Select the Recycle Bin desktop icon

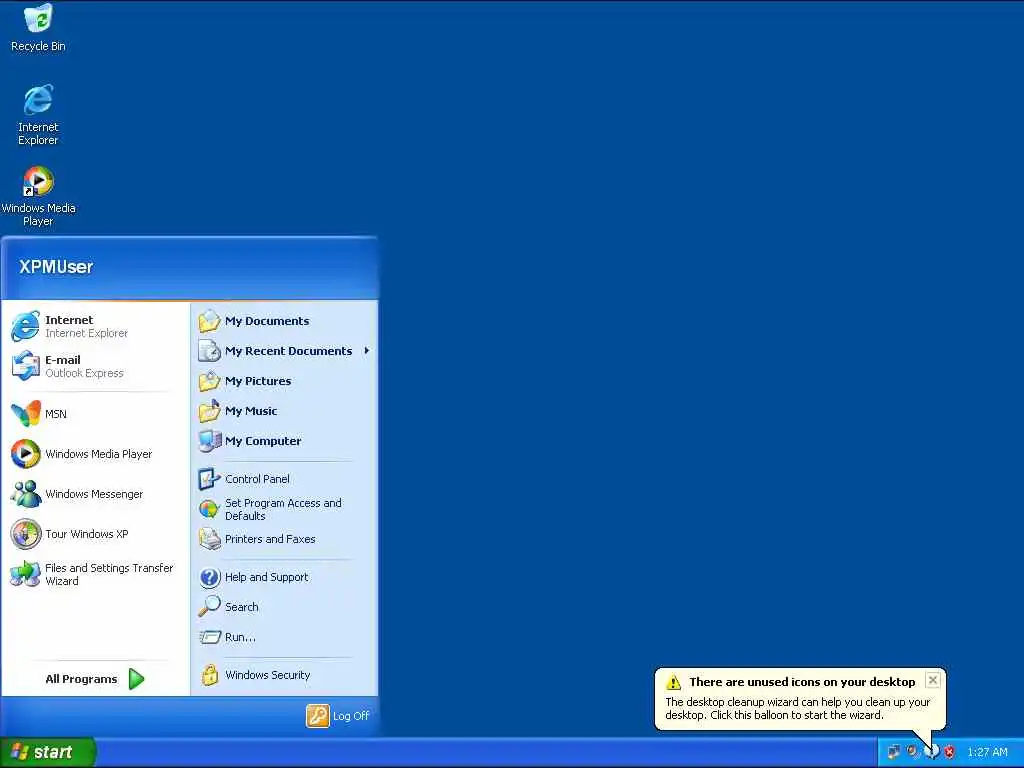coord(38,27)
